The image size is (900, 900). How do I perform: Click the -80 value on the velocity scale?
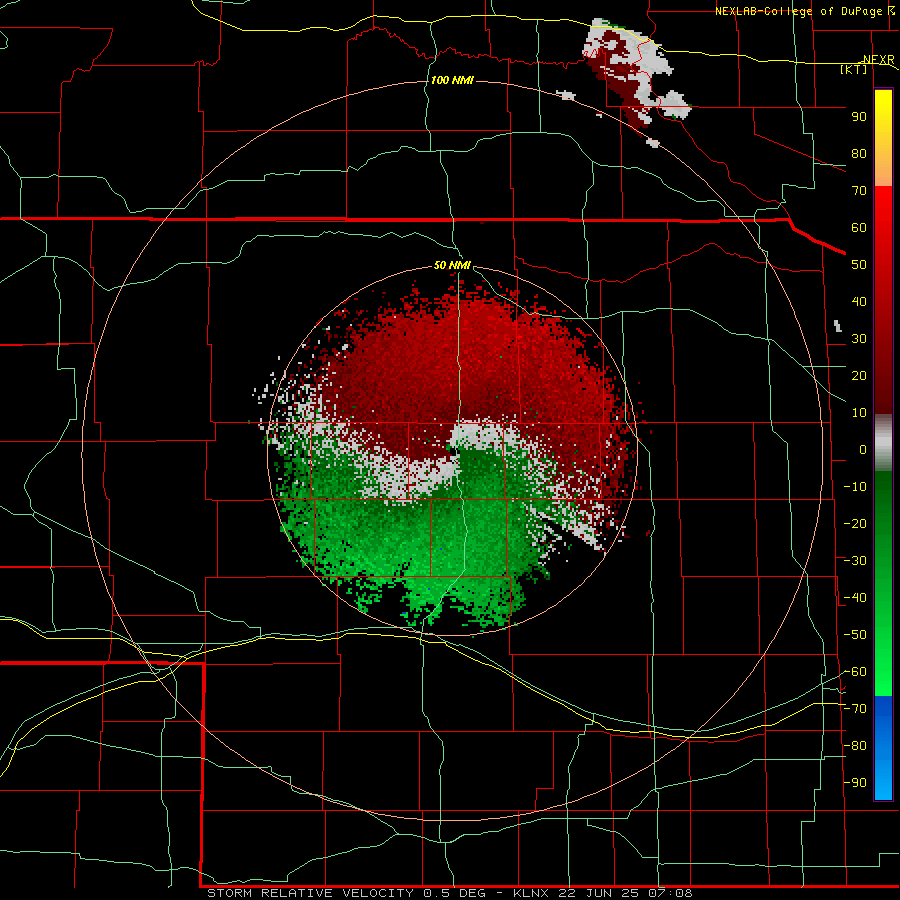point(855,746)
